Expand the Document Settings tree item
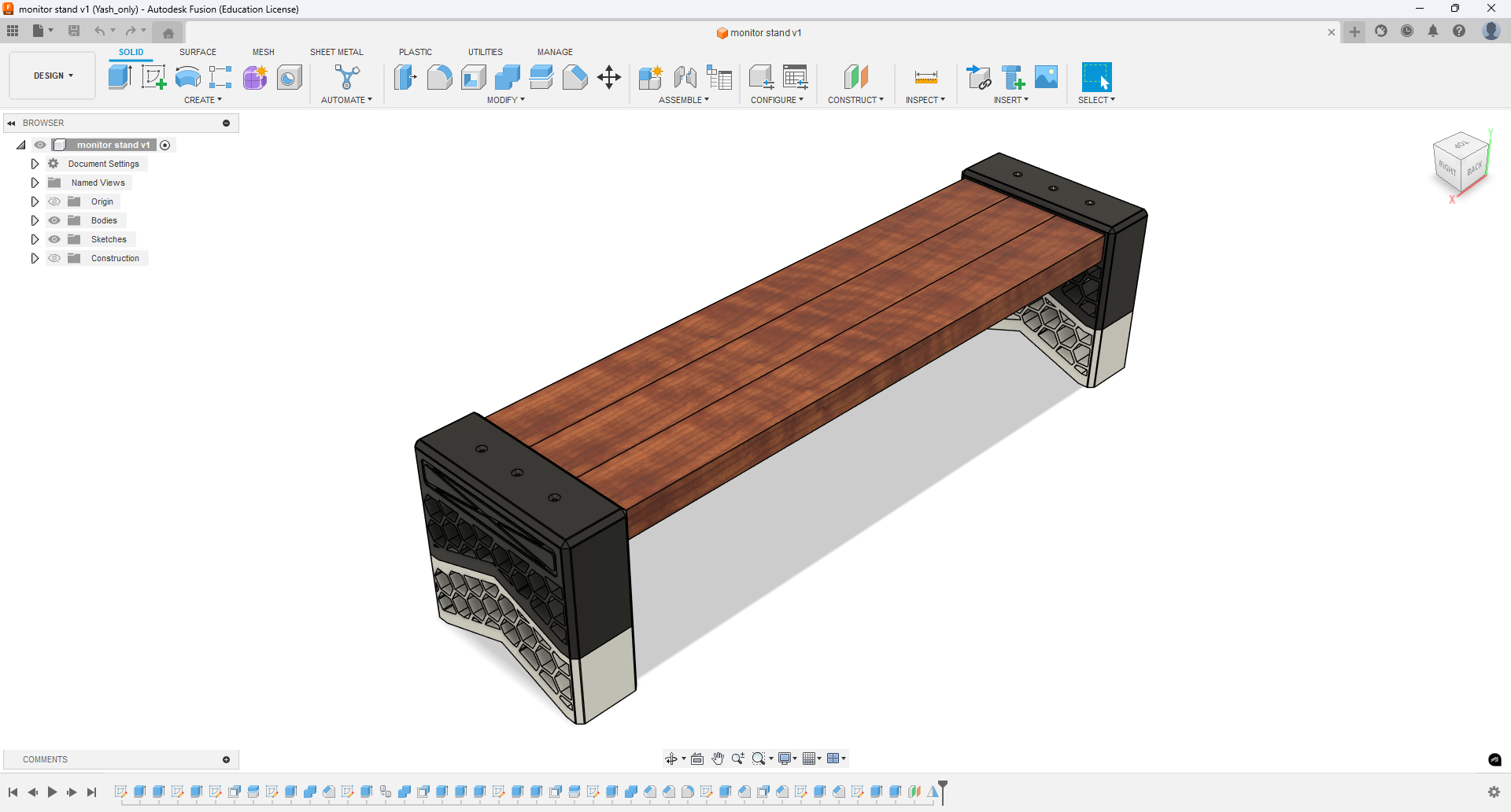Image resolution: width=1511 pixels, height=812 pixels. pos(35,163)
